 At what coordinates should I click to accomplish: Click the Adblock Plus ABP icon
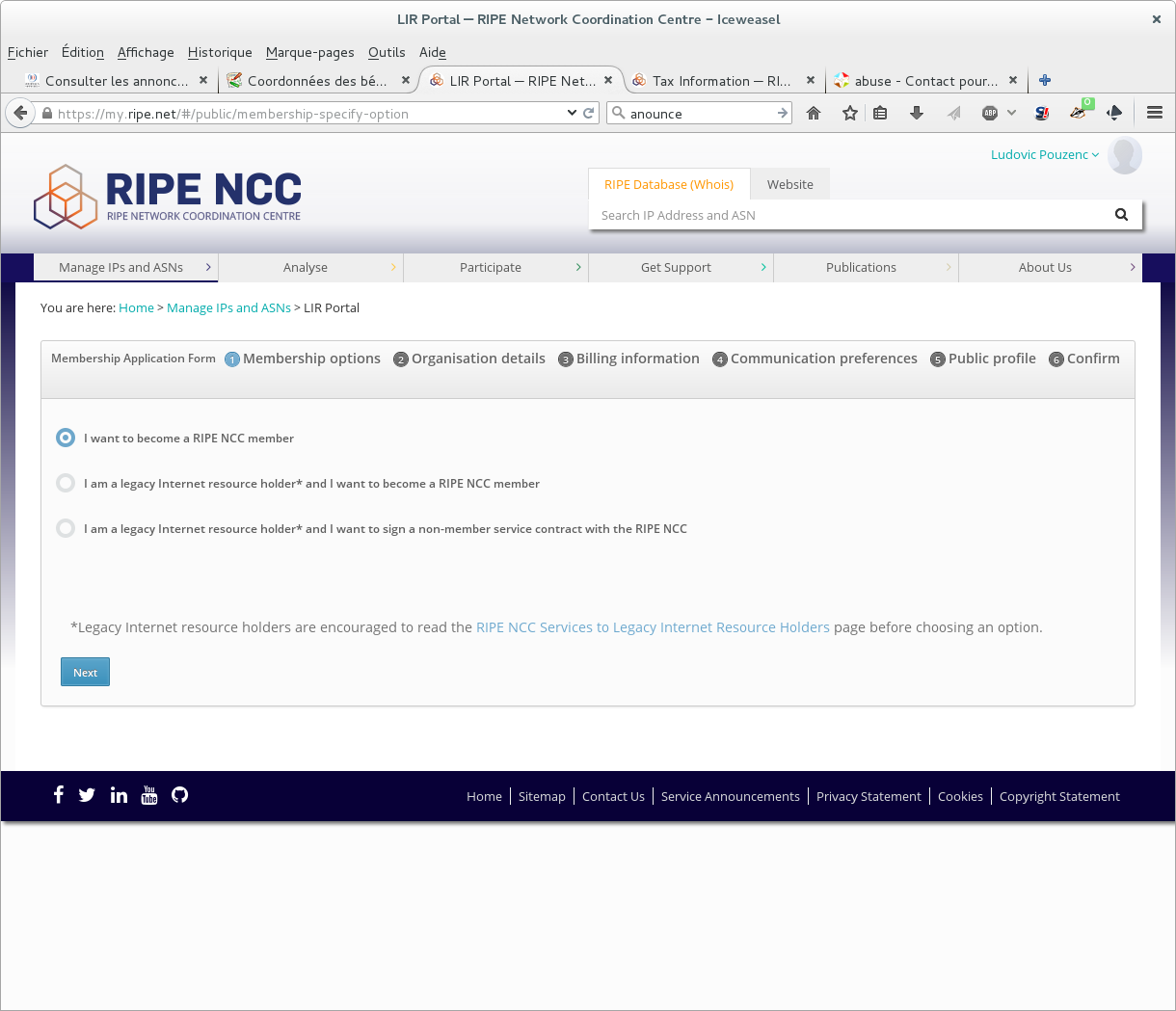pyautogui.click(x=990, y=113)
